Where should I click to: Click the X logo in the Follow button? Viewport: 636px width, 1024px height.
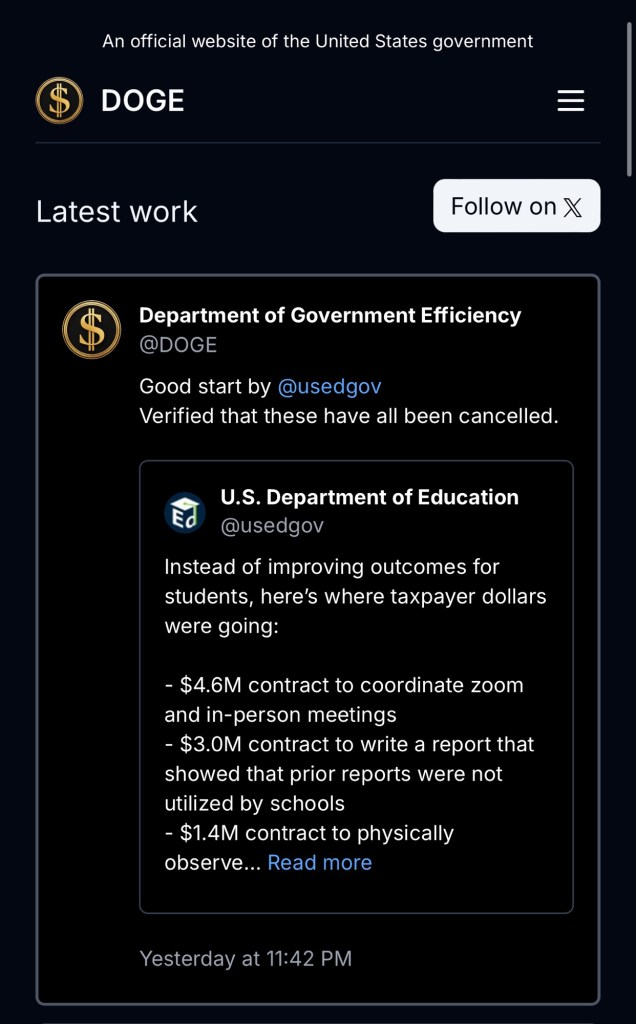[572, 207]
